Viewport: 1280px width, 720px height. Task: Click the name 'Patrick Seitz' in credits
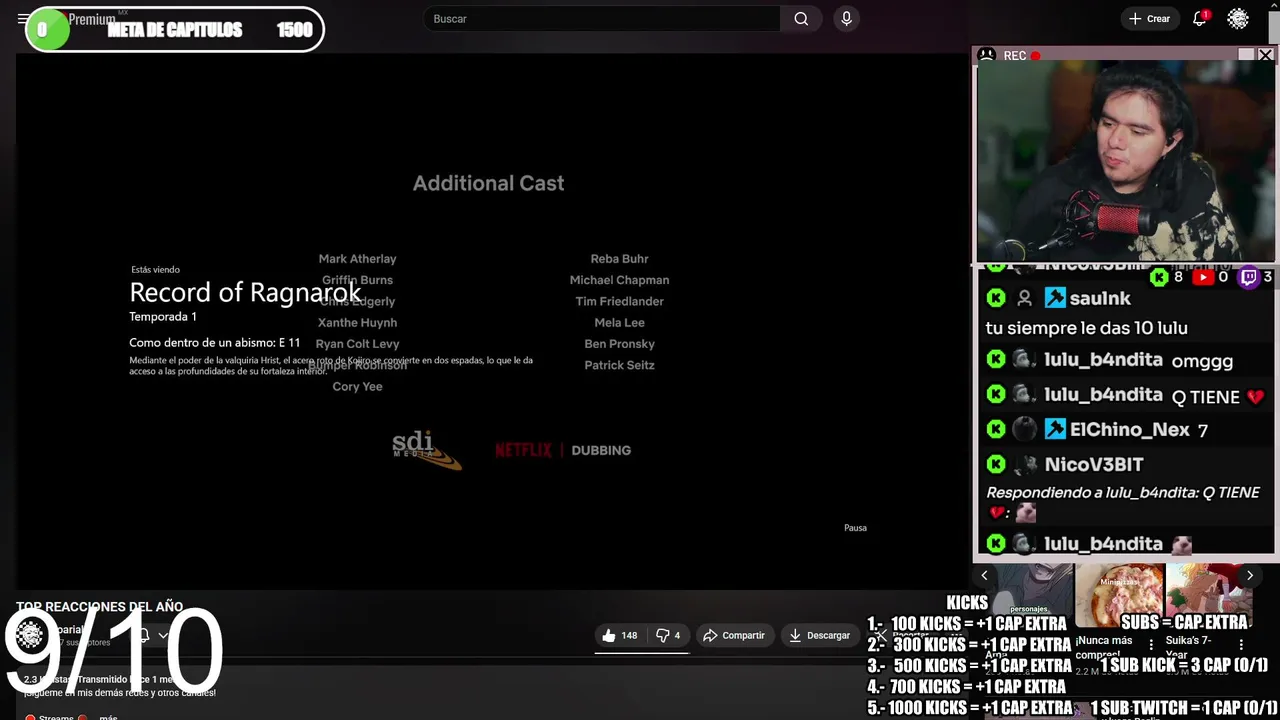click(619, 365)
